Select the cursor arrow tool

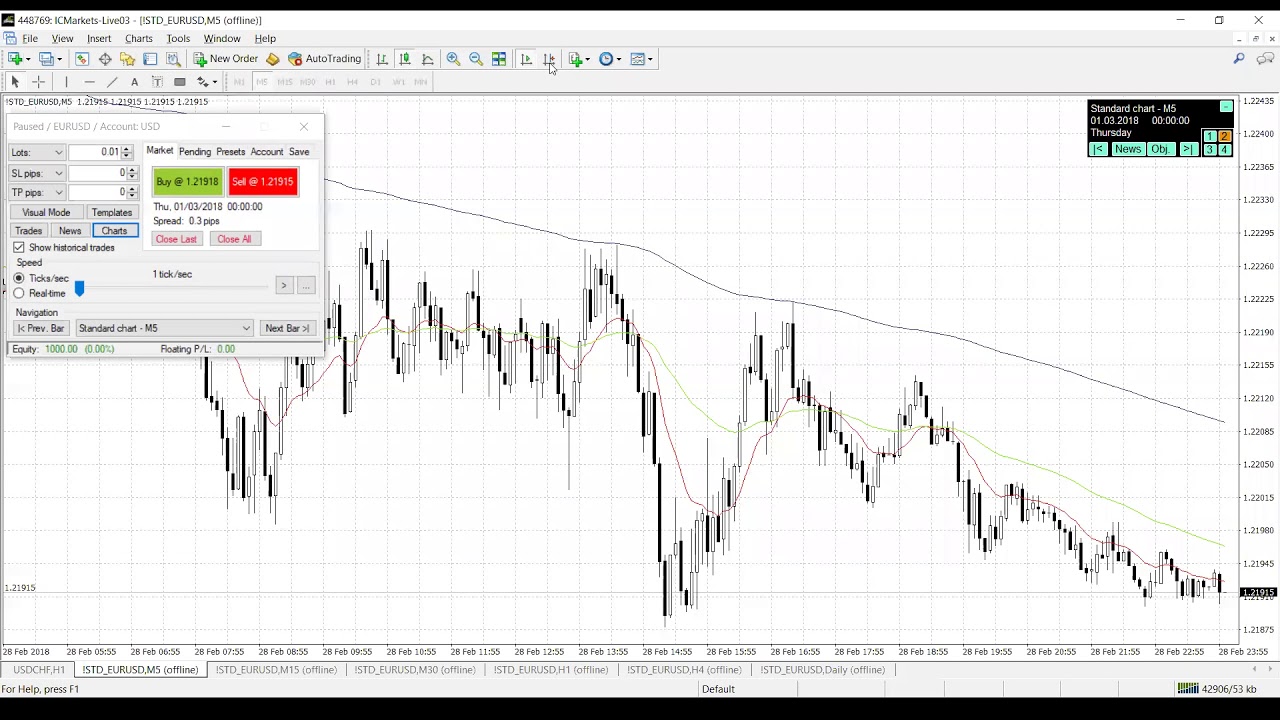pos(15,82)
